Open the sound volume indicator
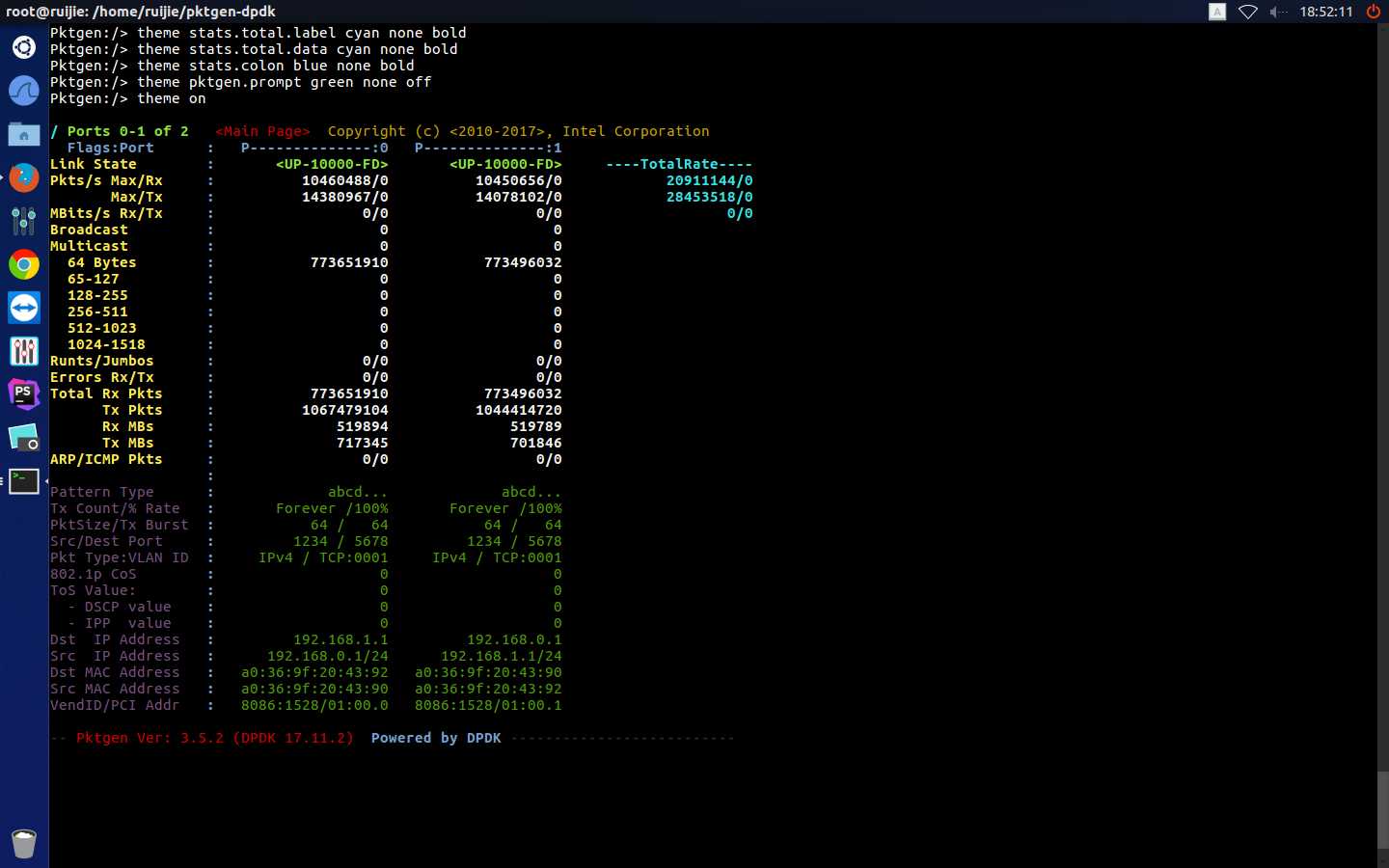 (1278, 12)
